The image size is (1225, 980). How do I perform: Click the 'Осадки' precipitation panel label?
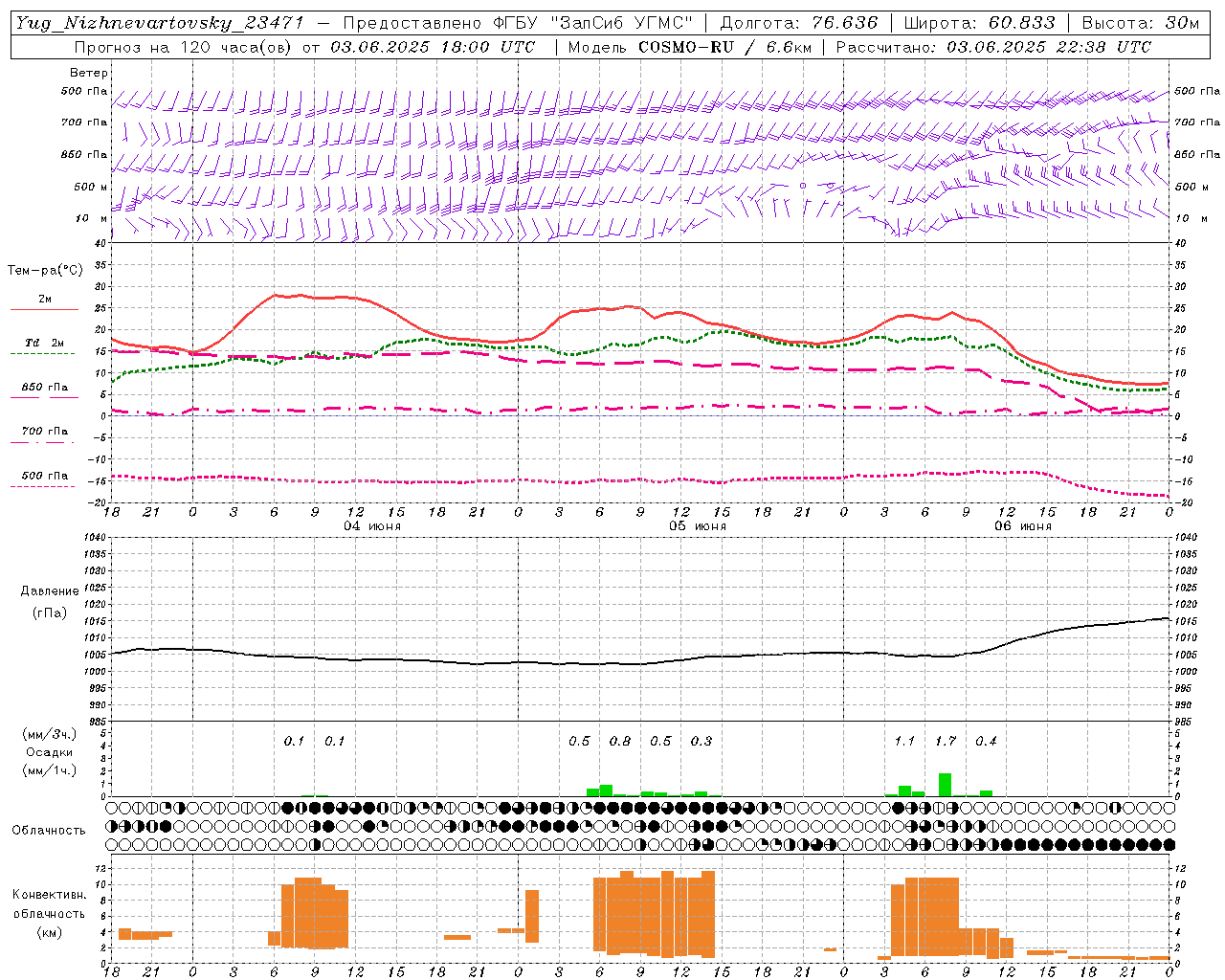(50, 752)
